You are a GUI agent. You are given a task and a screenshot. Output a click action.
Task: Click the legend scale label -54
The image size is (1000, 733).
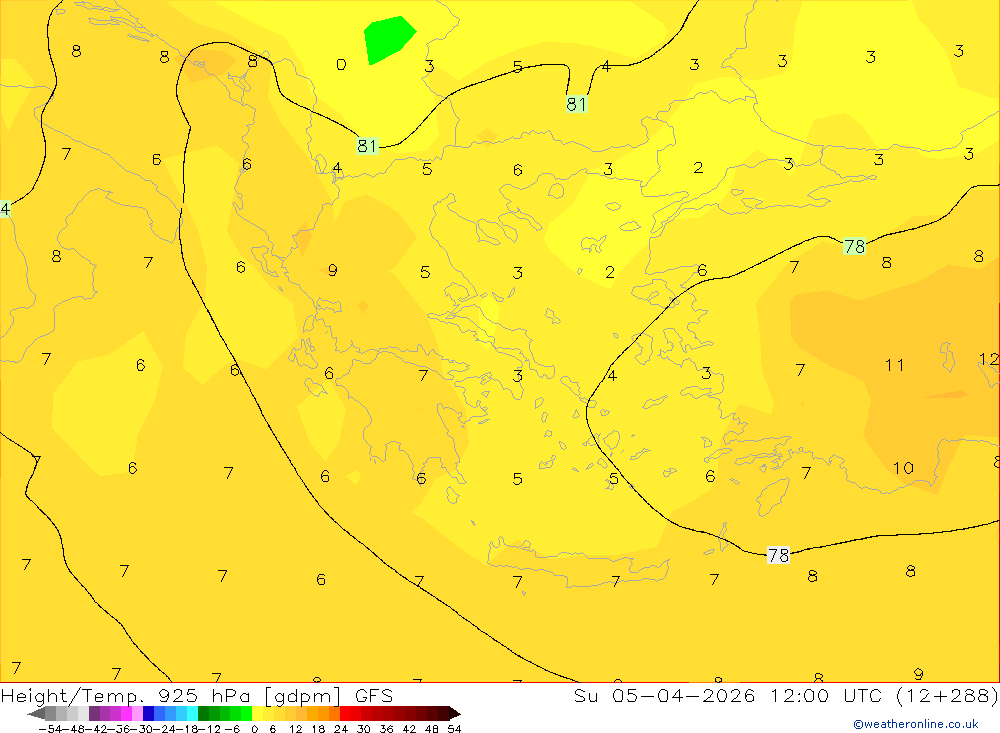[51, 729]
